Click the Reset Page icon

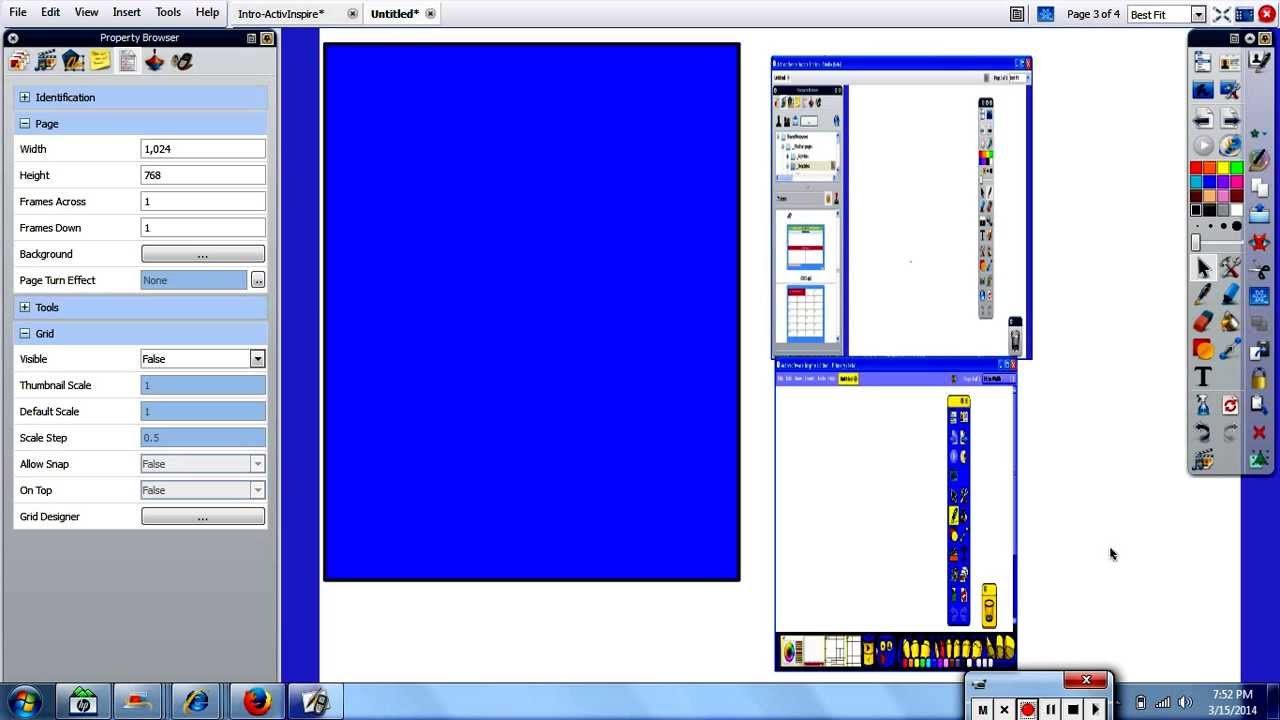point(1230,405)
